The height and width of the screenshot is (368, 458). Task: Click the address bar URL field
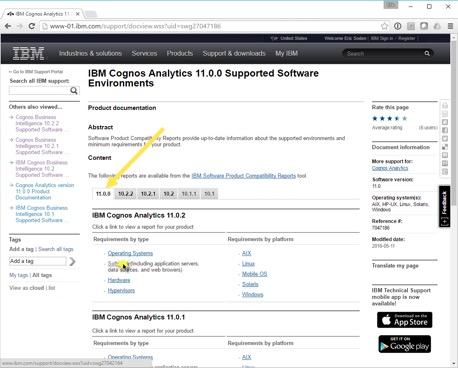(x=213, y=26)
